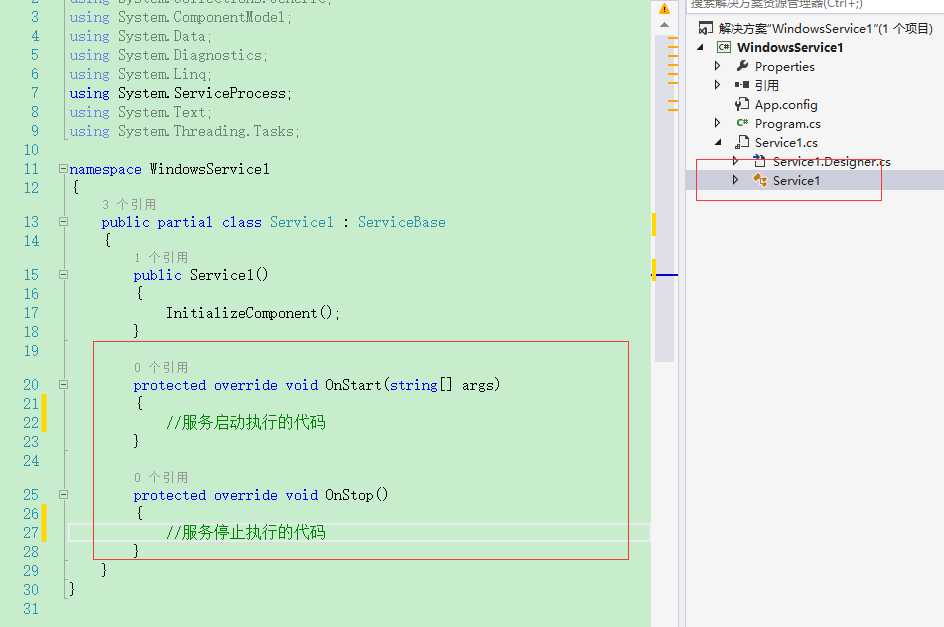Click the App.config file icon
Image resolution: width=944 pixels, height=627 pixels.
[x=742, y=104]
